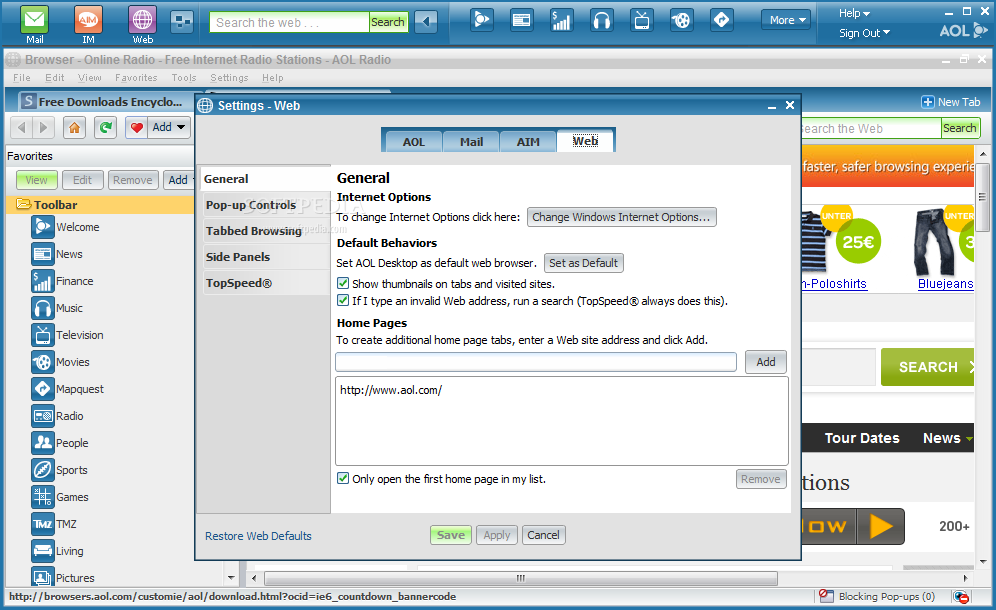Toggle Only open first home page checkbox
The width and height of the screenshot is (996, 610).
point(343,478)
